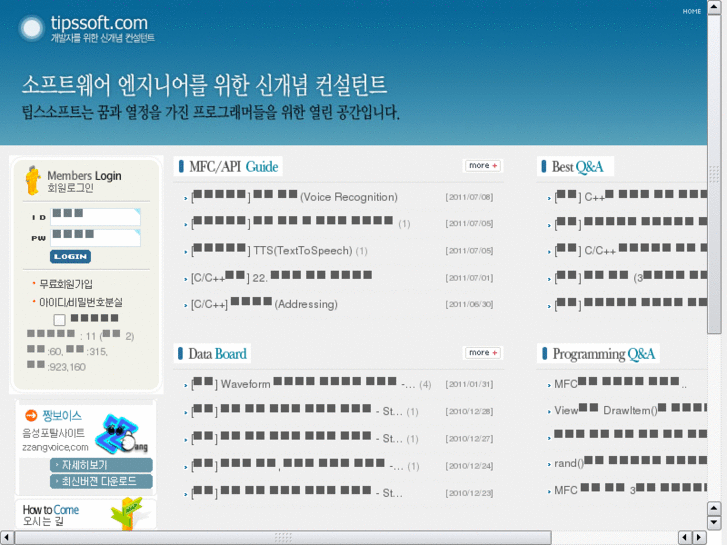The width and height of the screenshot is (727, 545).
Task: Click horizontal scrollbar right arrow at far right
Action: 699,538
